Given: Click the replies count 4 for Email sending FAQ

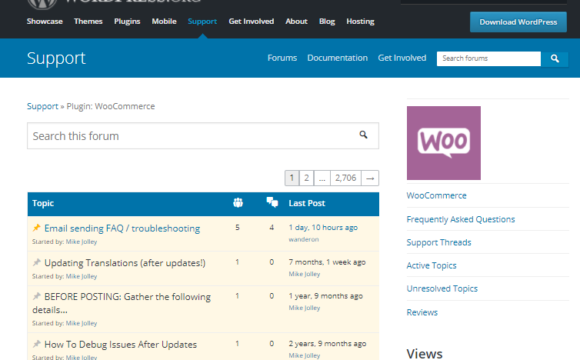Looking at the screenshot, I should click(x=272, y=227).
